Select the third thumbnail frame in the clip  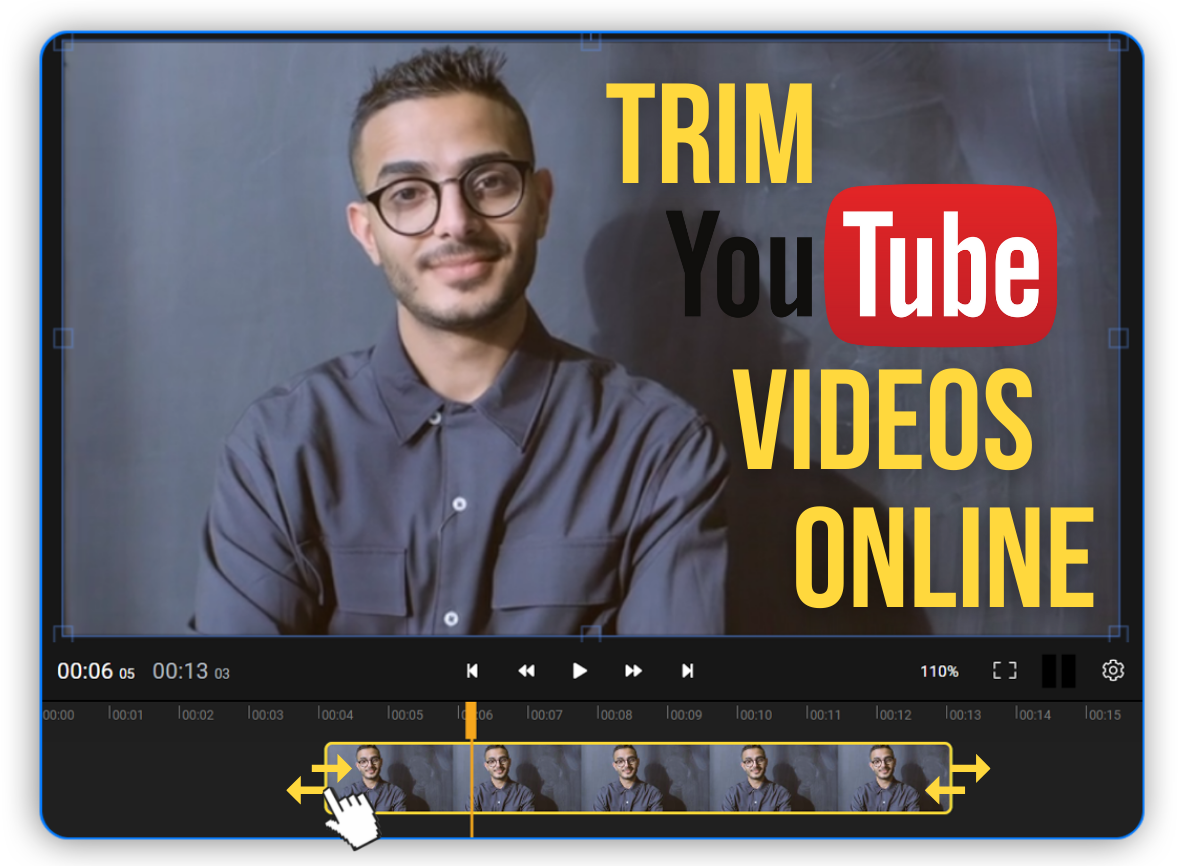(x=646, y=778)
